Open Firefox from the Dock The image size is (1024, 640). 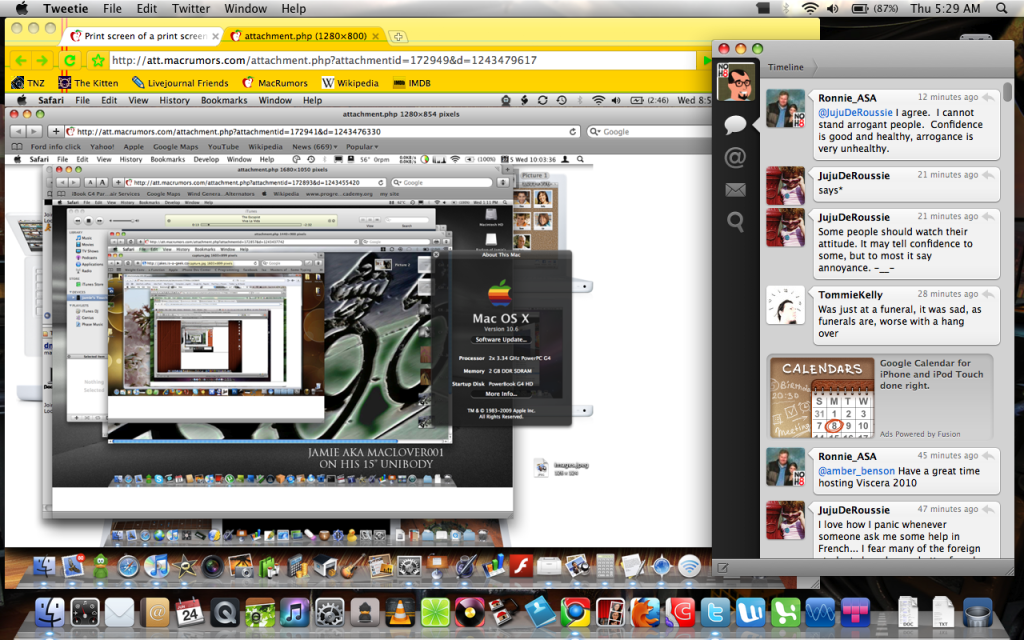(x=645, y=613)
